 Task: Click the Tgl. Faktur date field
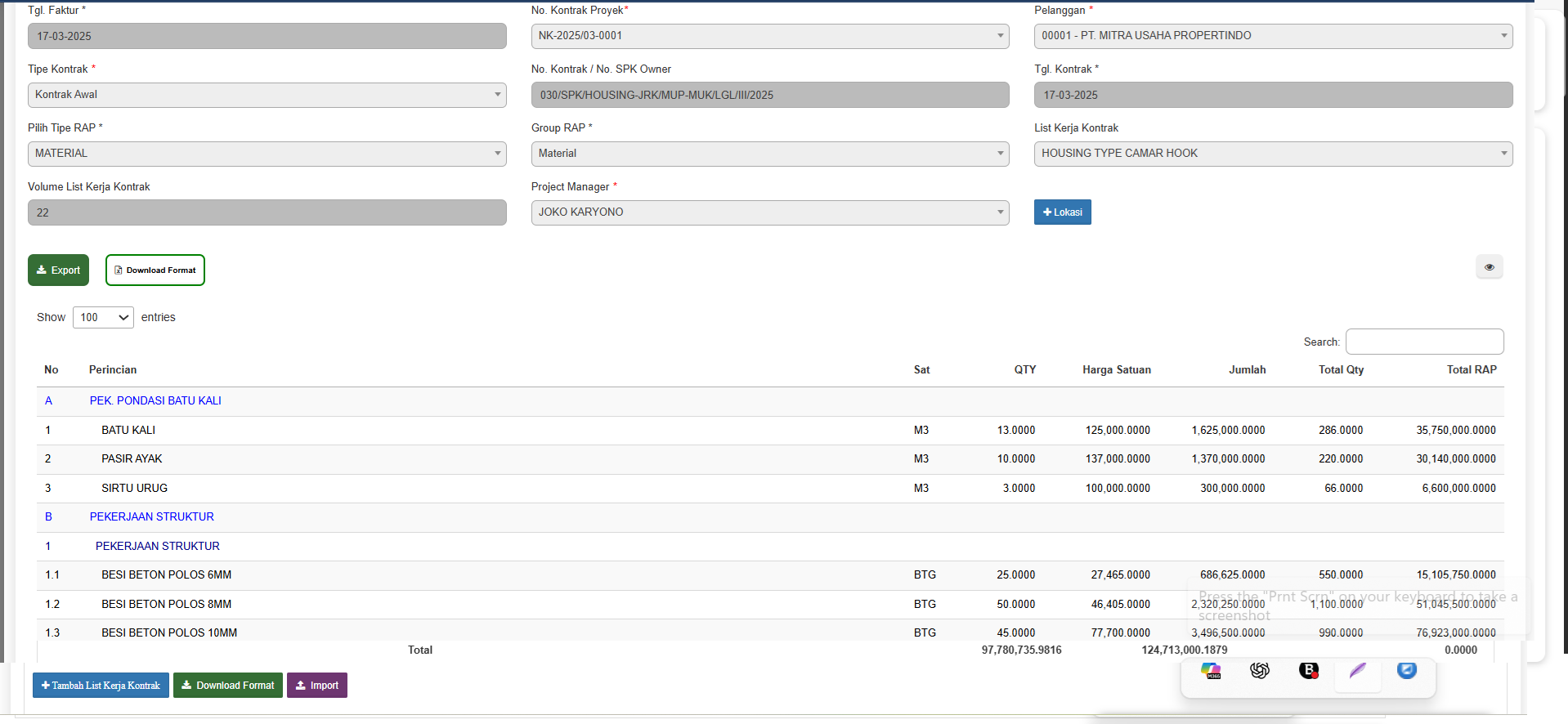click(x=267, y=36)
